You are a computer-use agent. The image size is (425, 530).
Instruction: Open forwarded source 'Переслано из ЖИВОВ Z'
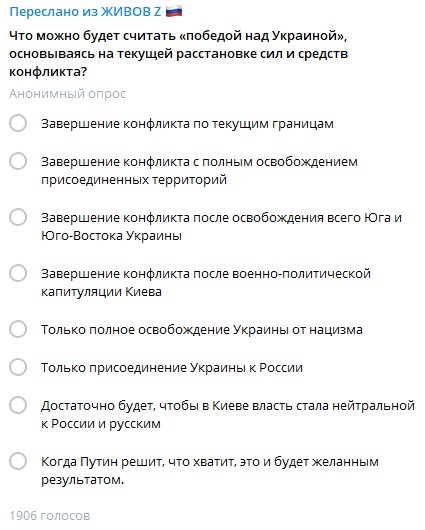click(x=85, y=11)
